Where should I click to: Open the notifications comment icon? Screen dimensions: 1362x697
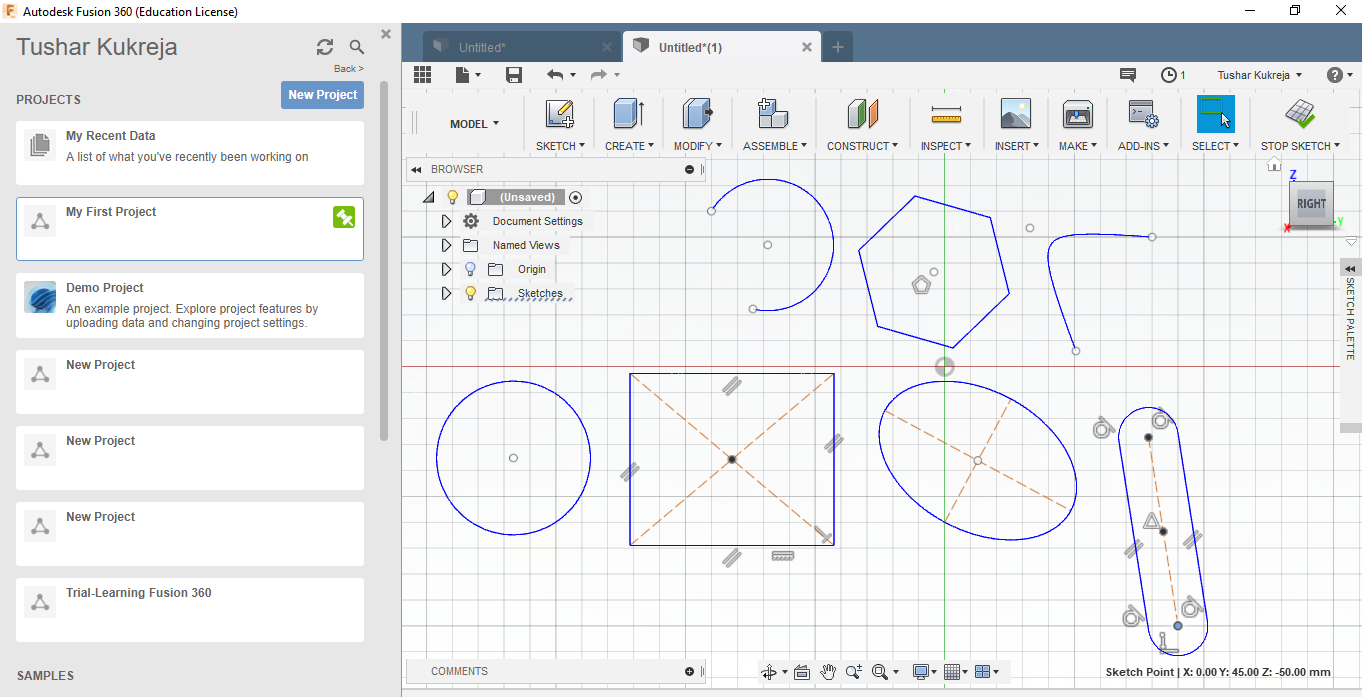1128,75
